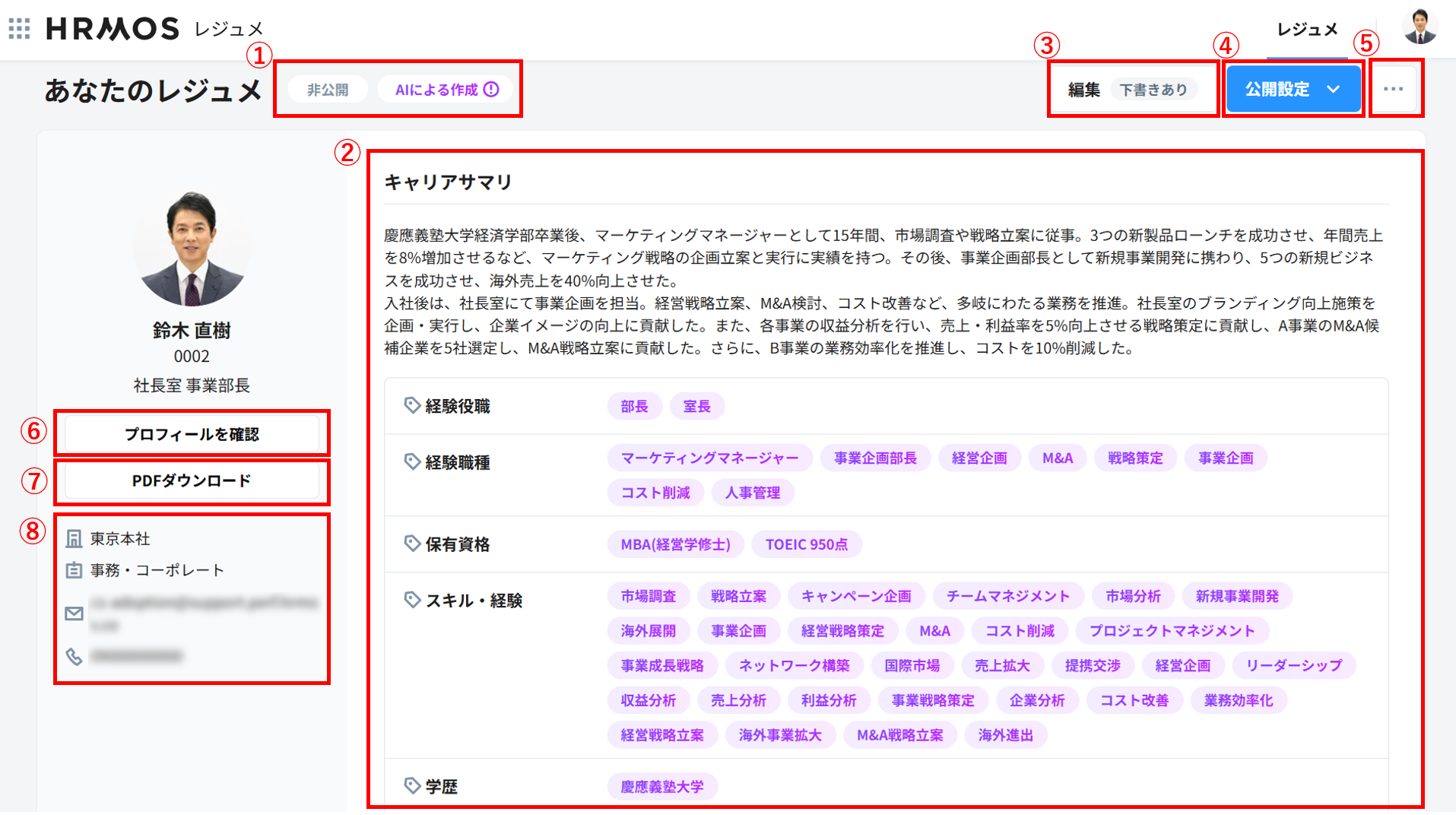Click the info icon beside AIによる作成
The image size is (1456, 815).
pos(492,90)
